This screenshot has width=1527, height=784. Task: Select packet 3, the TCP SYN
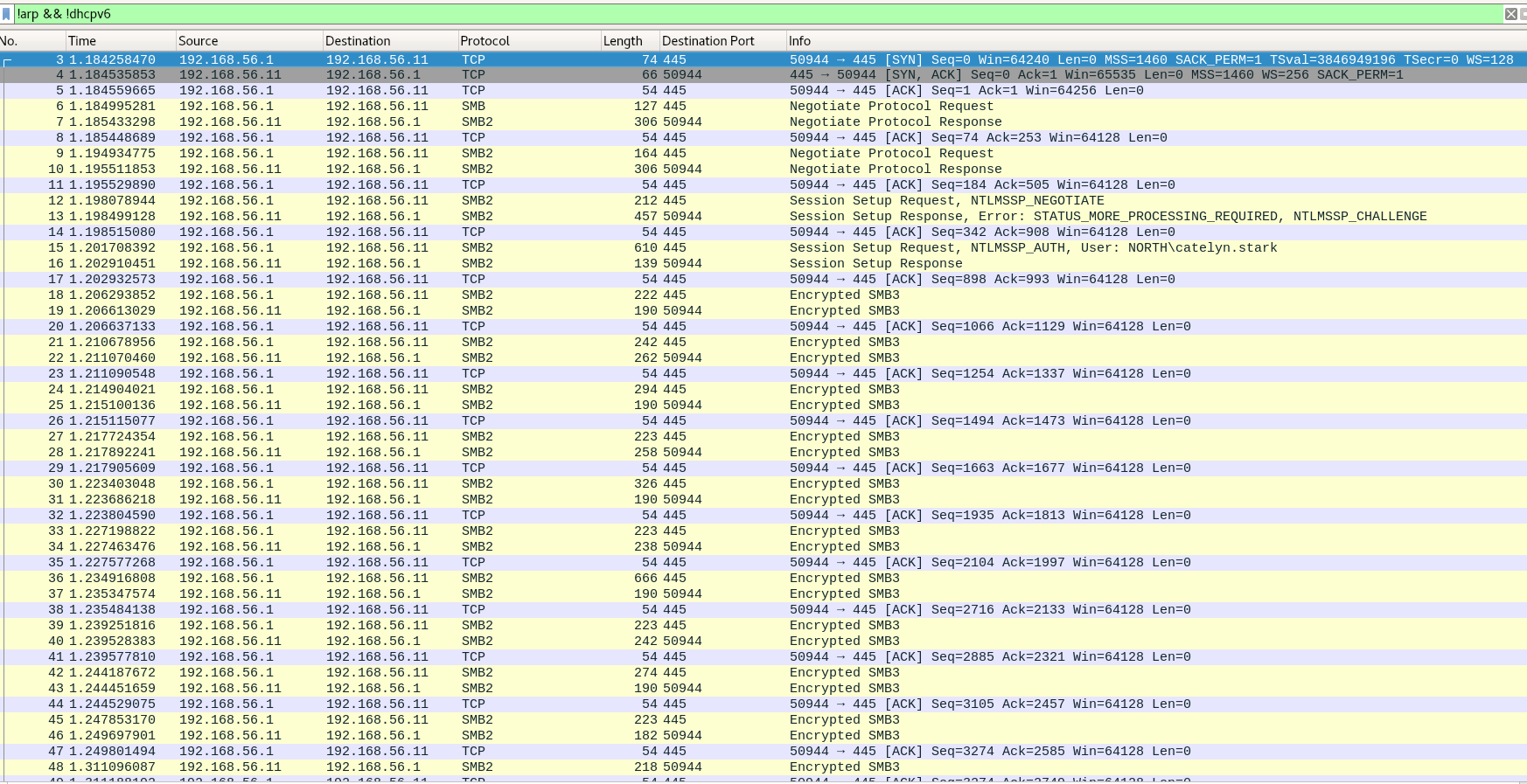point(763,59)
